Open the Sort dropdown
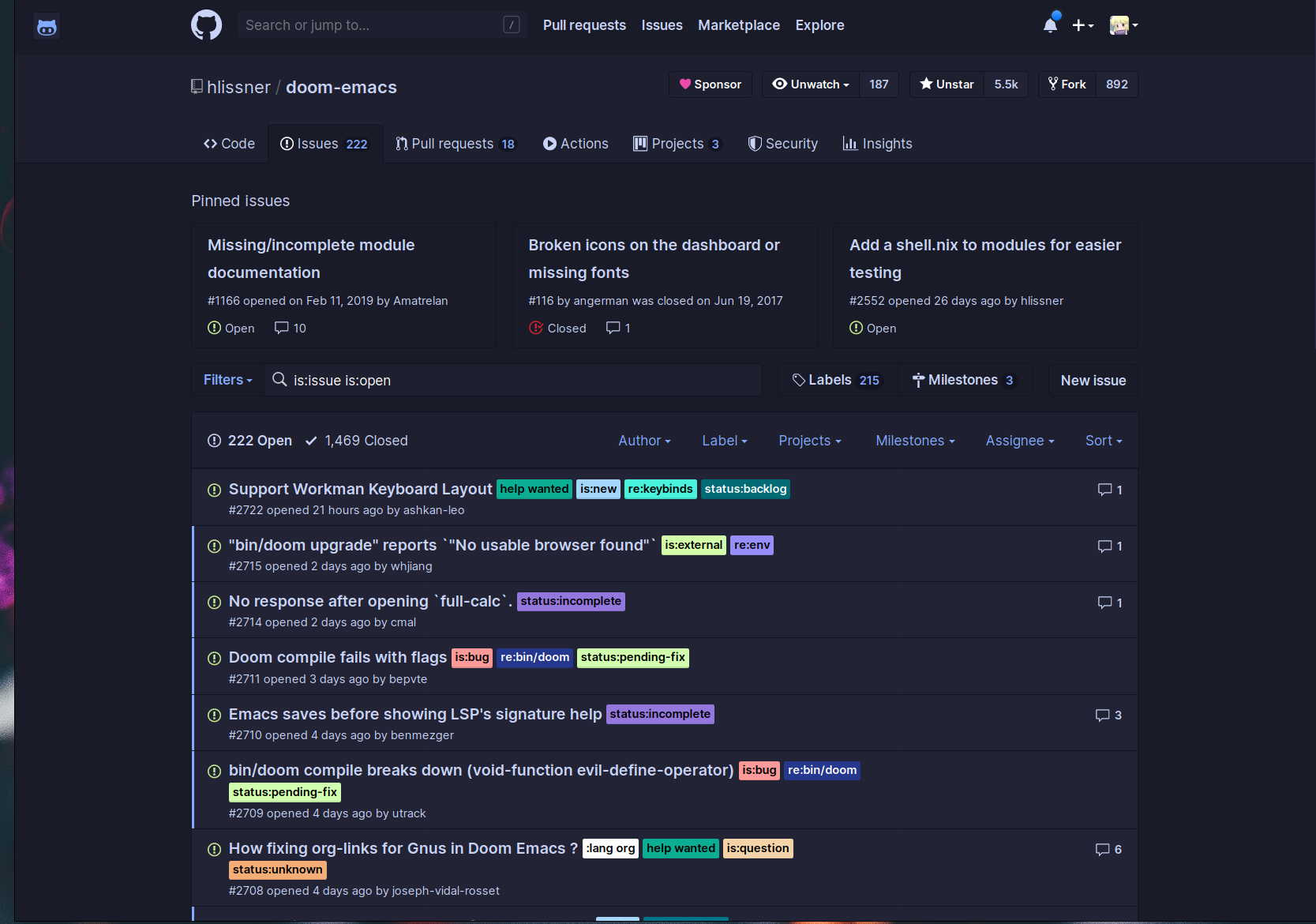Image resolution: width=1316 pixels, height=924 pixels. 1103,441
